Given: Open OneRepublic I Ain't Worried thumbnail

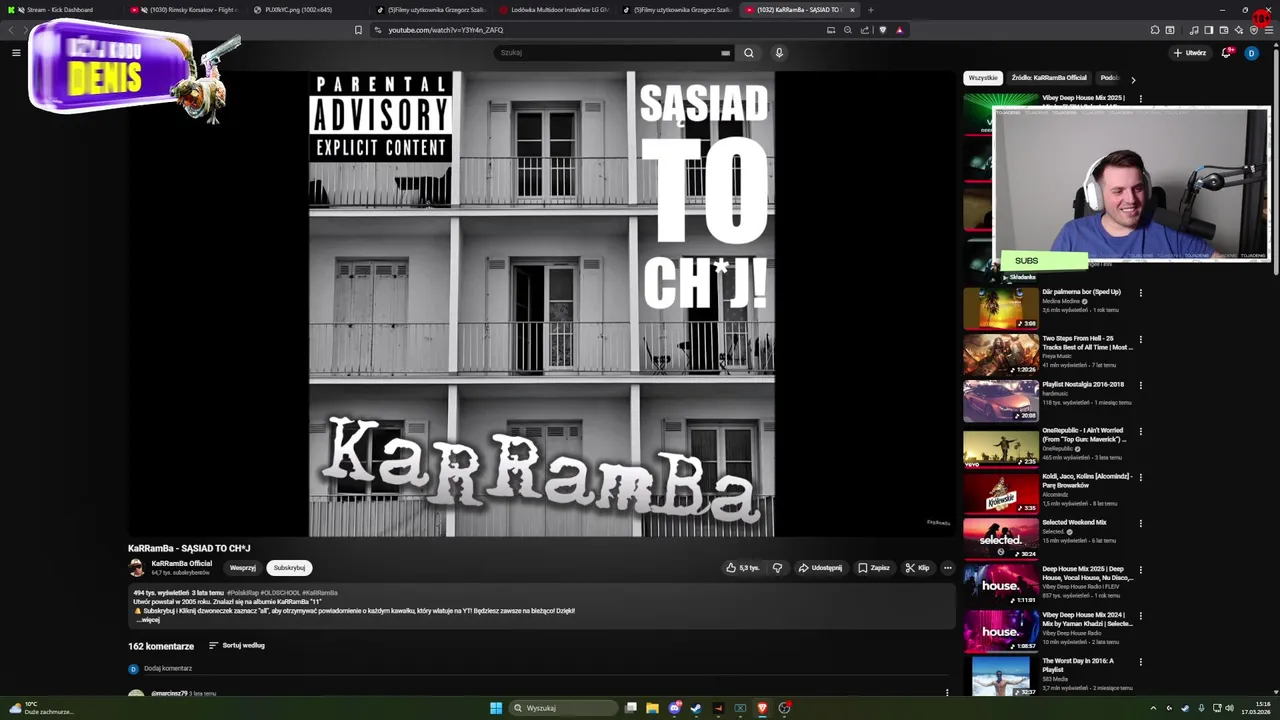Looking at the screenshot, I should click(1001, 448).
